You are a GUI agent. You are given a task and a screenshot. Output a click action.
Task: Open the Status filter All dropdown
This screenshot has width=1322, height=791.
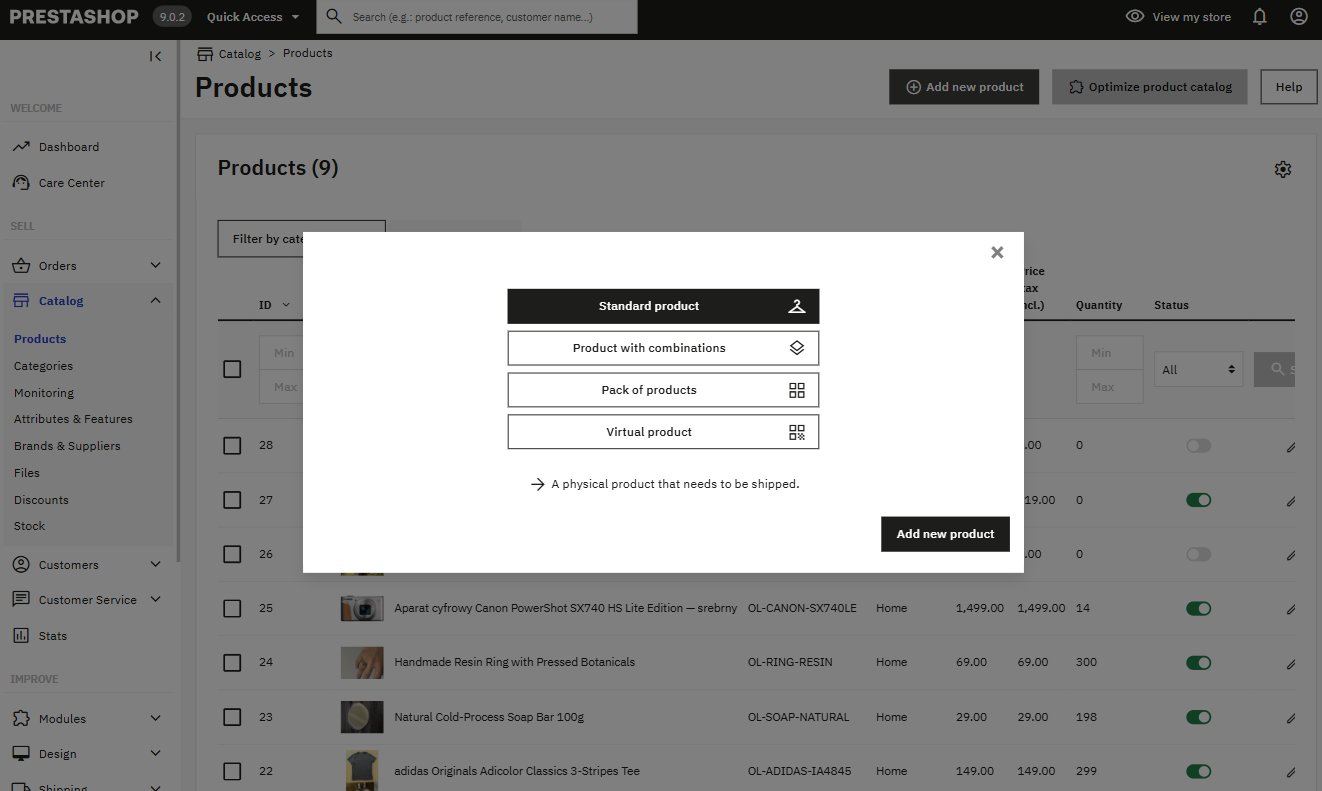click(x=1198, y=369)
